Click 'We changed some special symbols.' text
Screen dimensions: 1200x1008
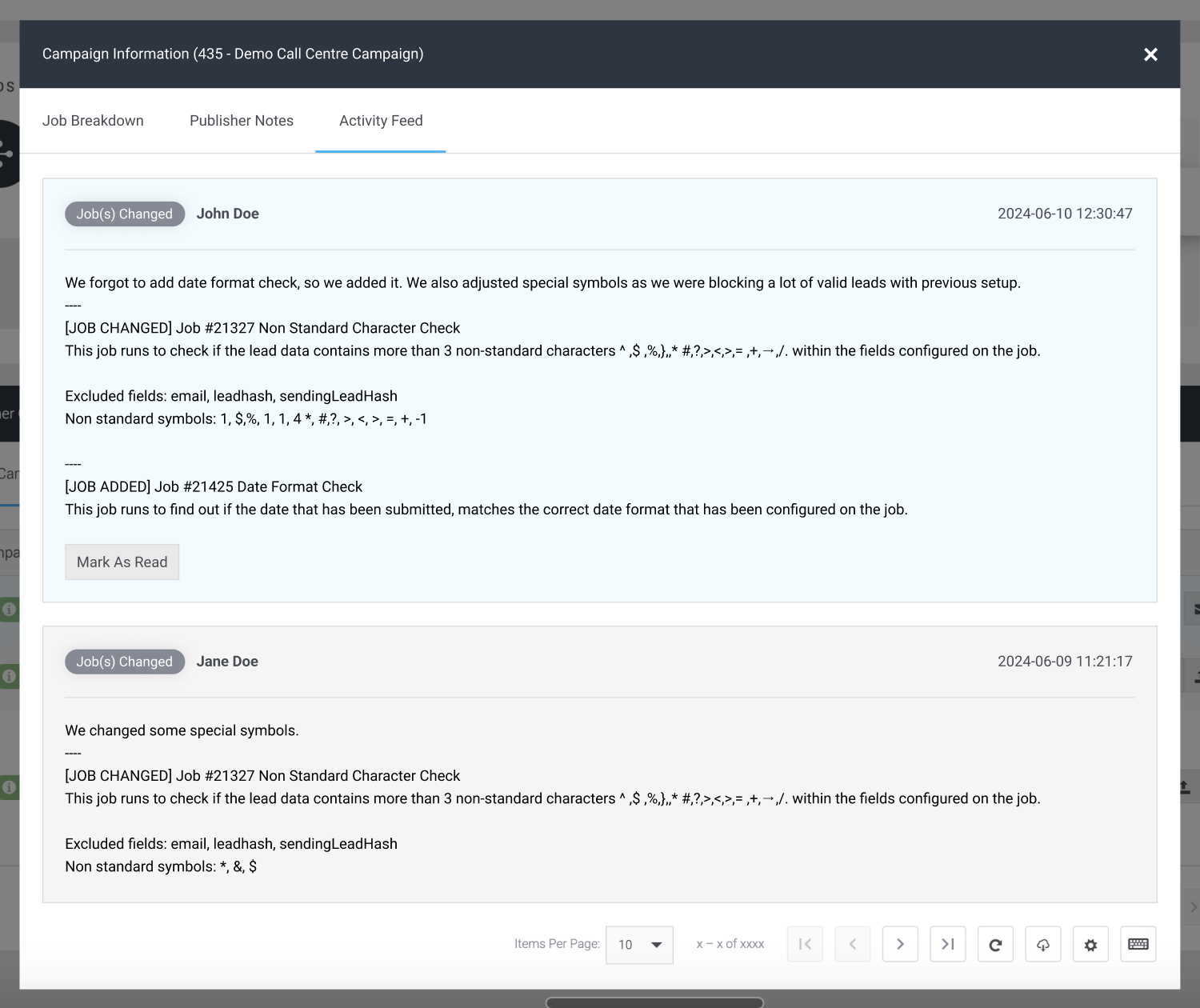pyautogui.click(x=182, y=730)
